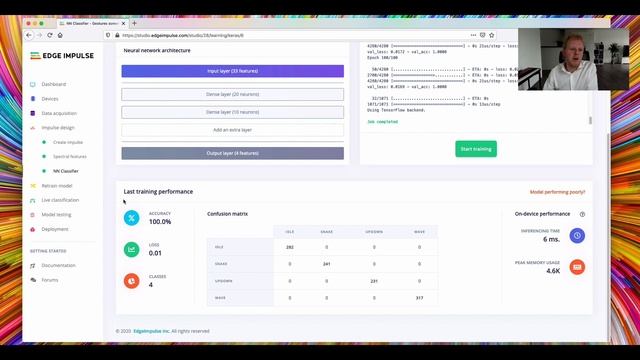Click the Deployment icon
640x360 pixels.
(33, 229)
